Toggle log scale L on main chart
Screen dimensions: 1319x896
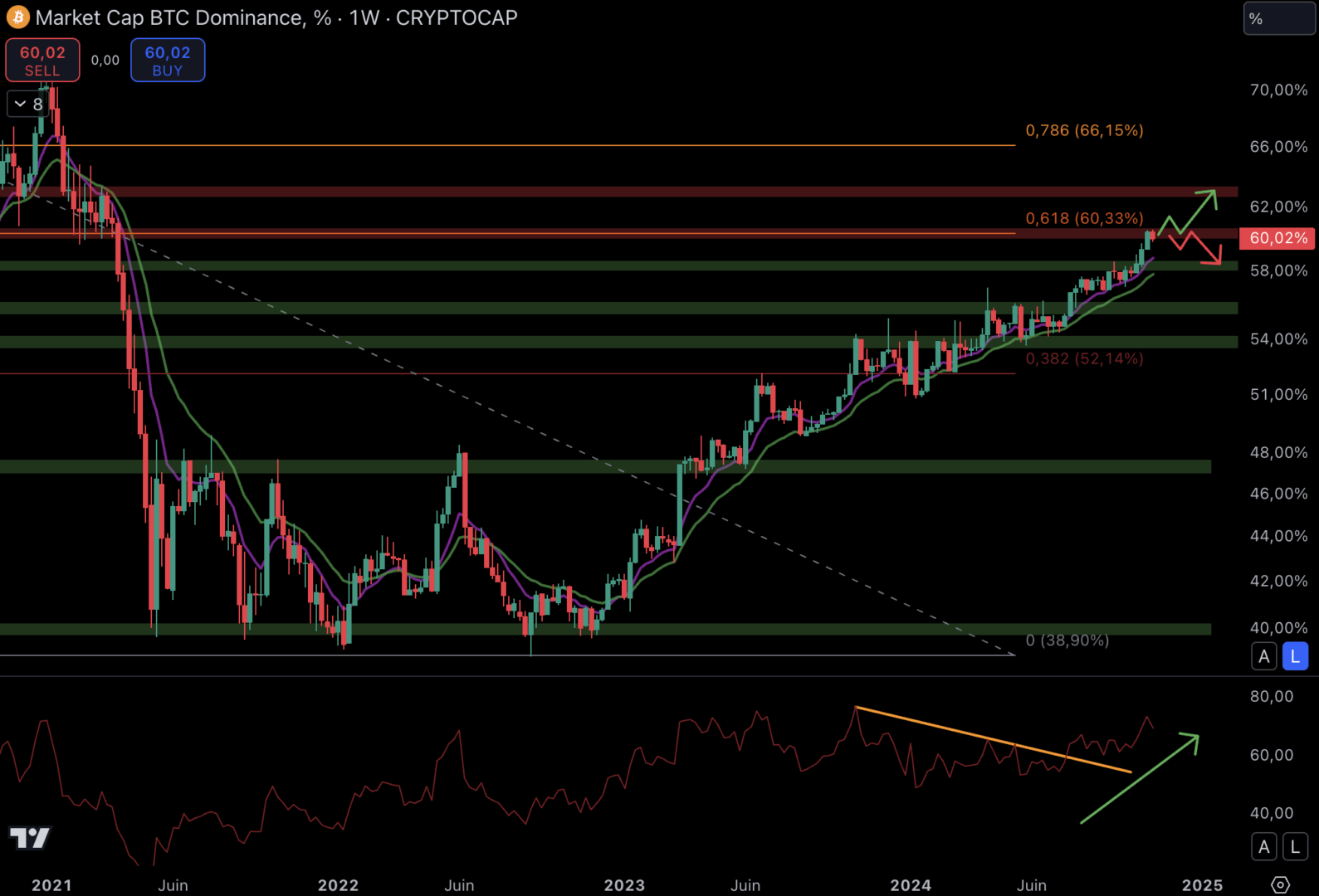[x=1295, y=656]
